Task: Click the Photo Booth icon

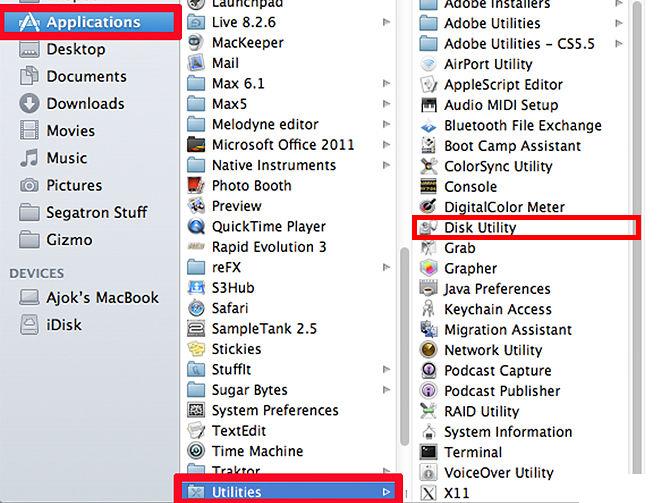Action: (196, 185)
